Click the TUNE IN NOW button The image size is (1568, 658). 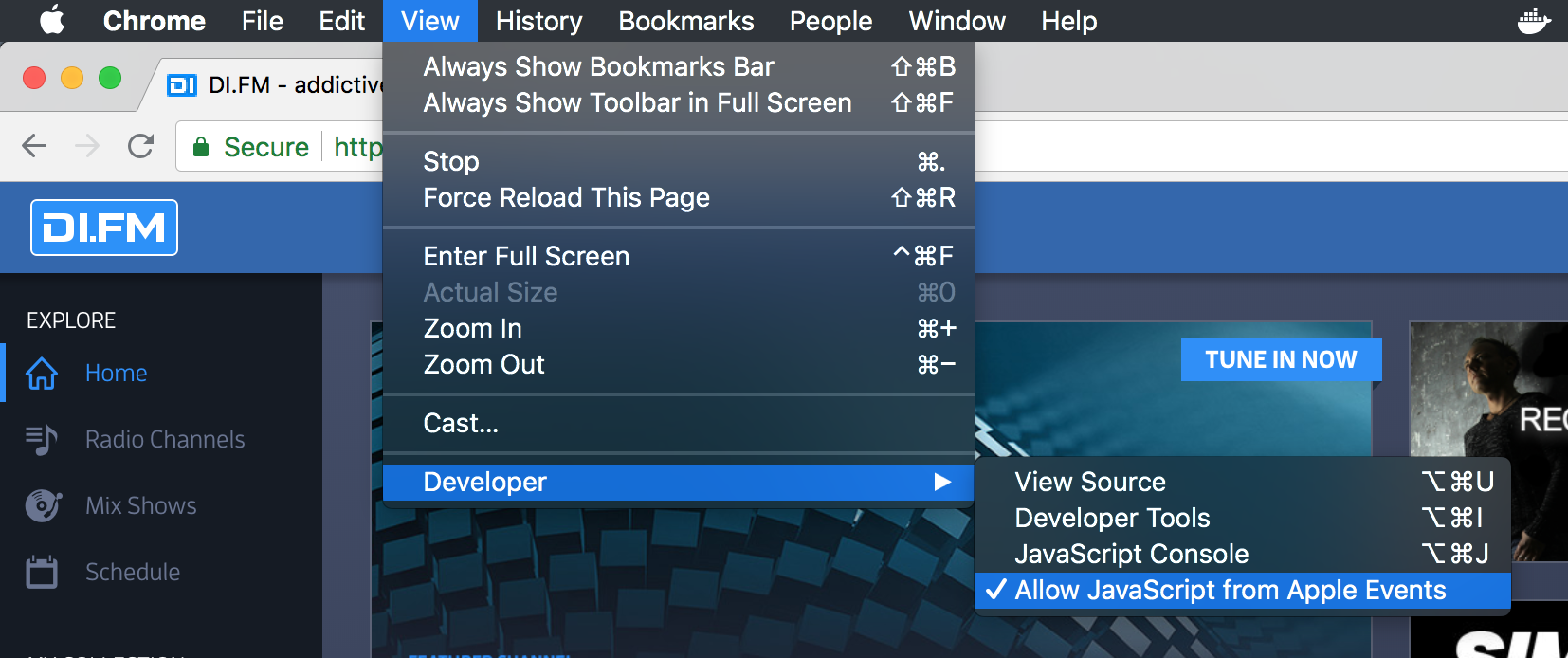[x=1281, y=359]
